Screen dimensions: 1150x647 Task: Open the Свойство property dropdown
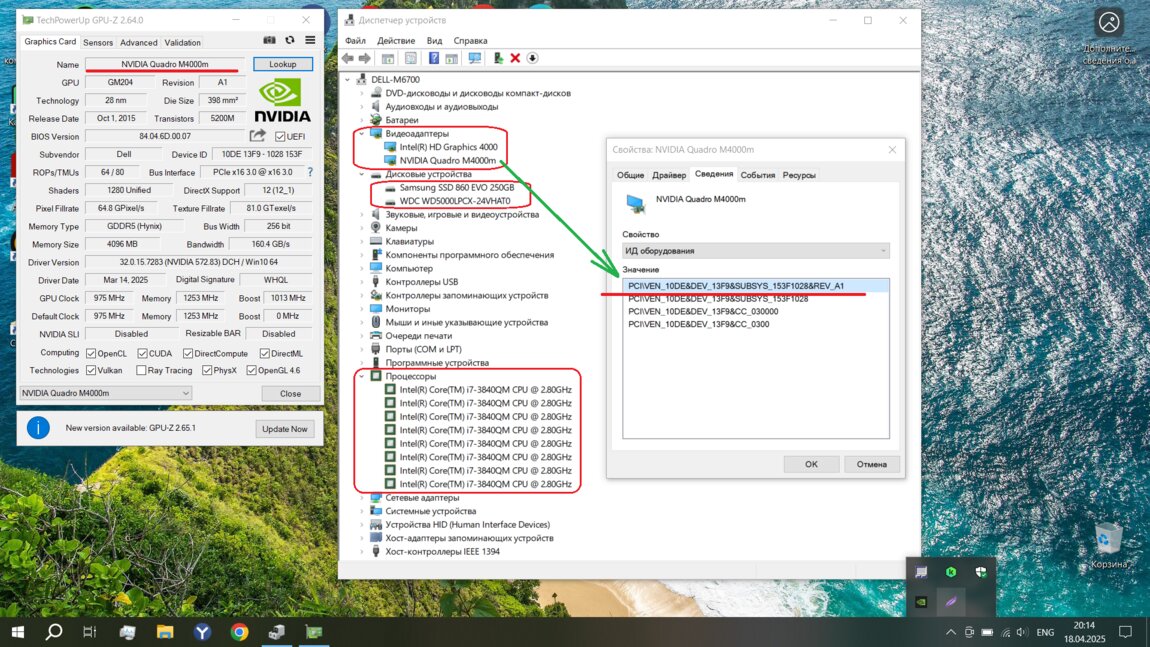point(755,251)
